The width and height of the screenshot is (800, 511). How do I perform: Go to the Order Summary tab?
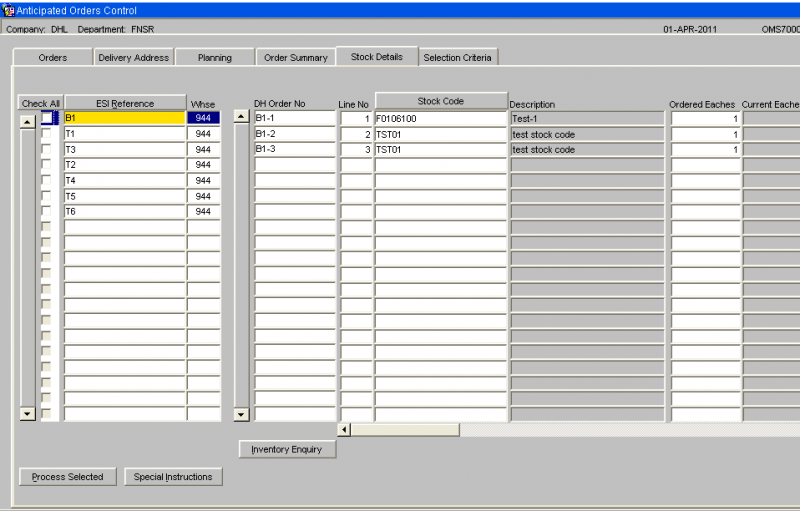[296, 57]
